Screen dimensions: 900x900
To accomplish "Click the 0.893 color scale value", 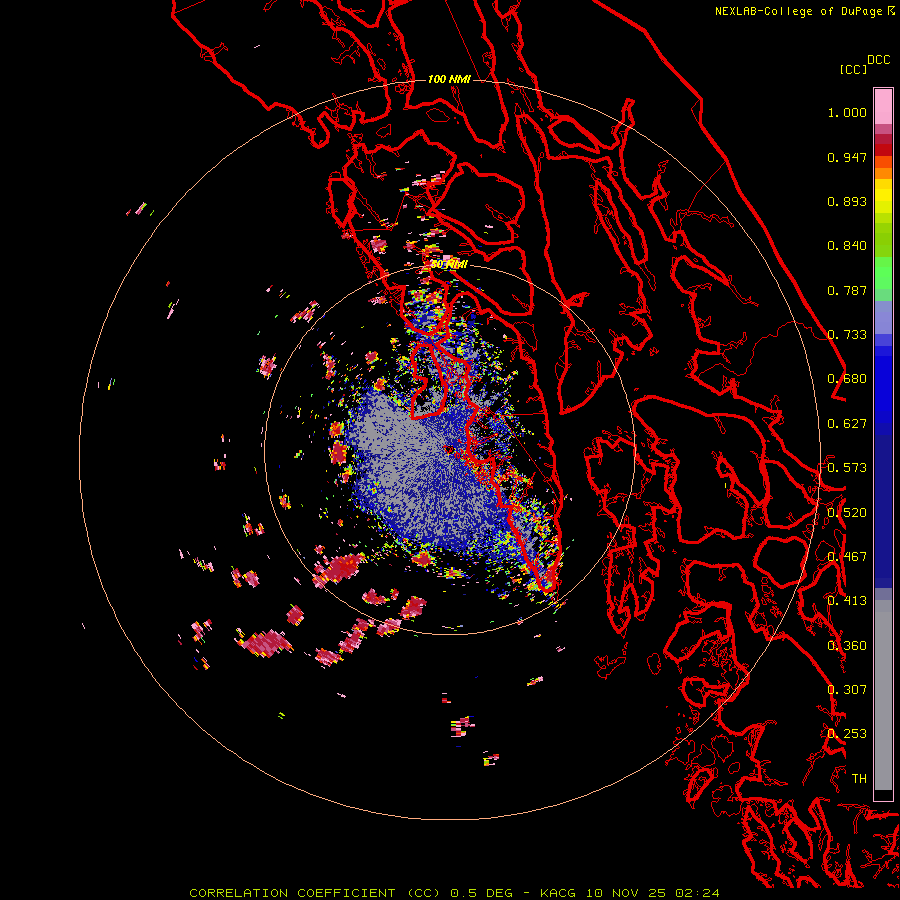I will [x=847, y=201].
